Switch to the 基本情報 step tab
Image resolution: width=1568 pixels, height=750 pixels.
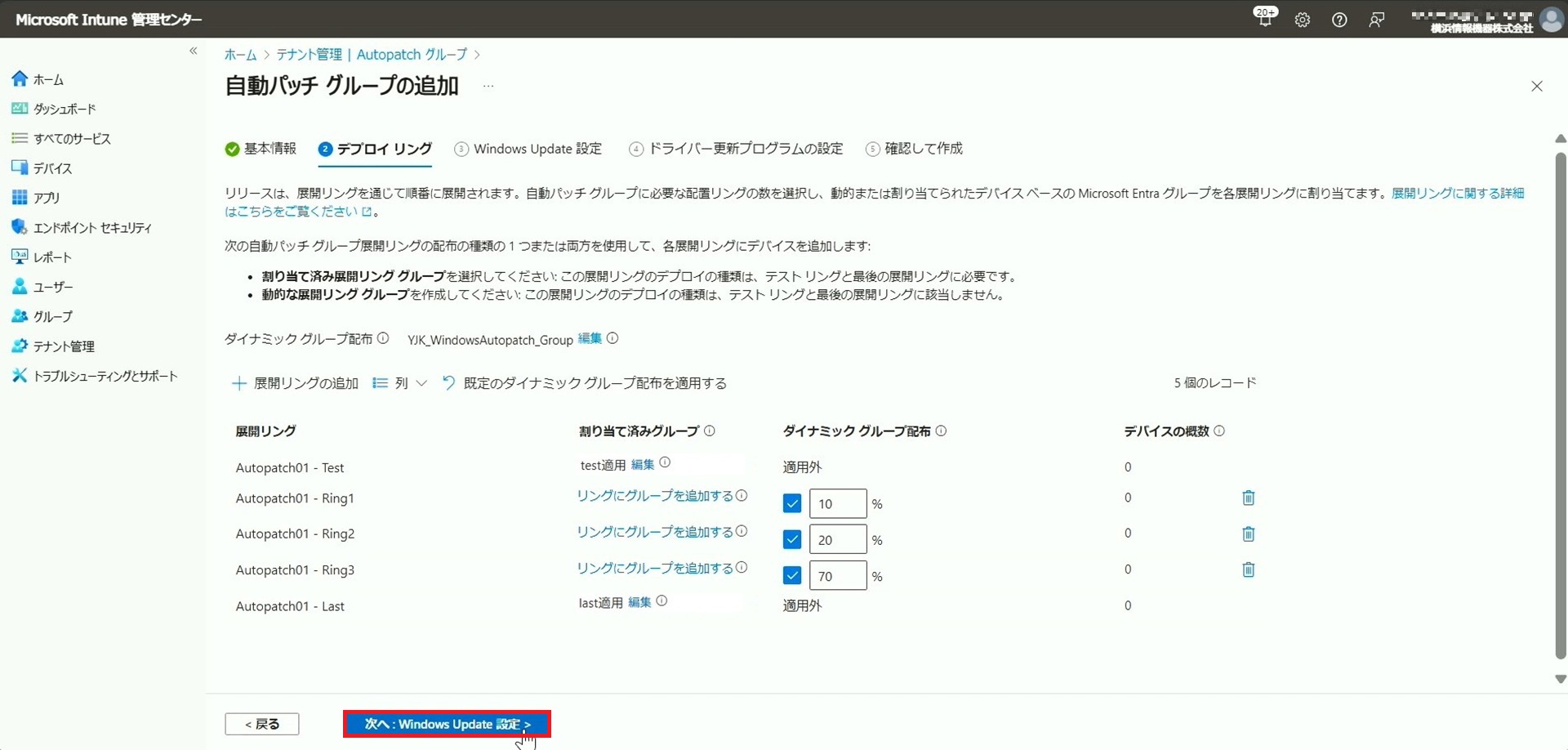[x=261, y=148]
